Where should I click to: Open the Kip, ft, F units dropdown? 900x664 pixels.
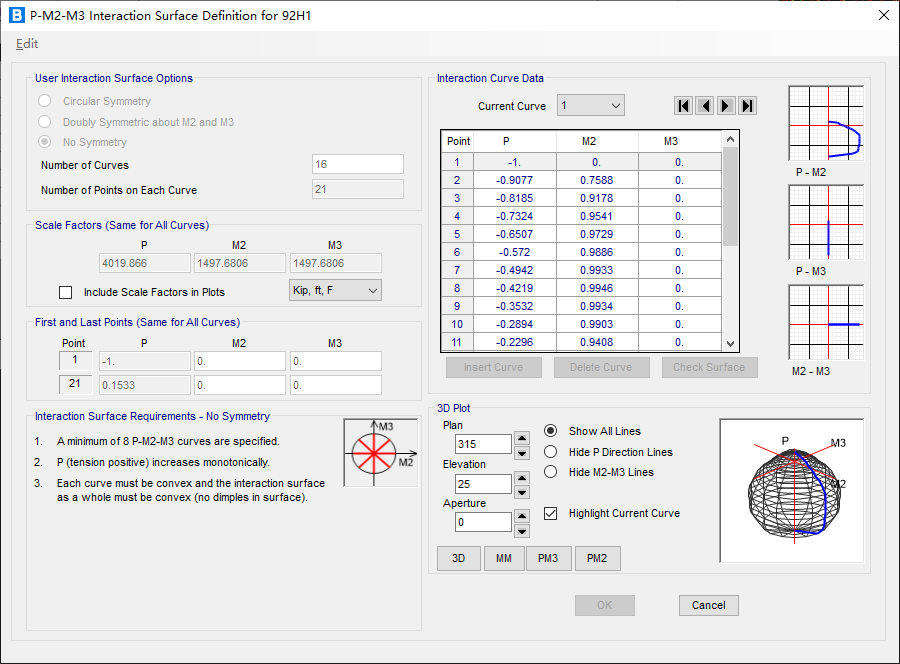click(x=335, y=290)
